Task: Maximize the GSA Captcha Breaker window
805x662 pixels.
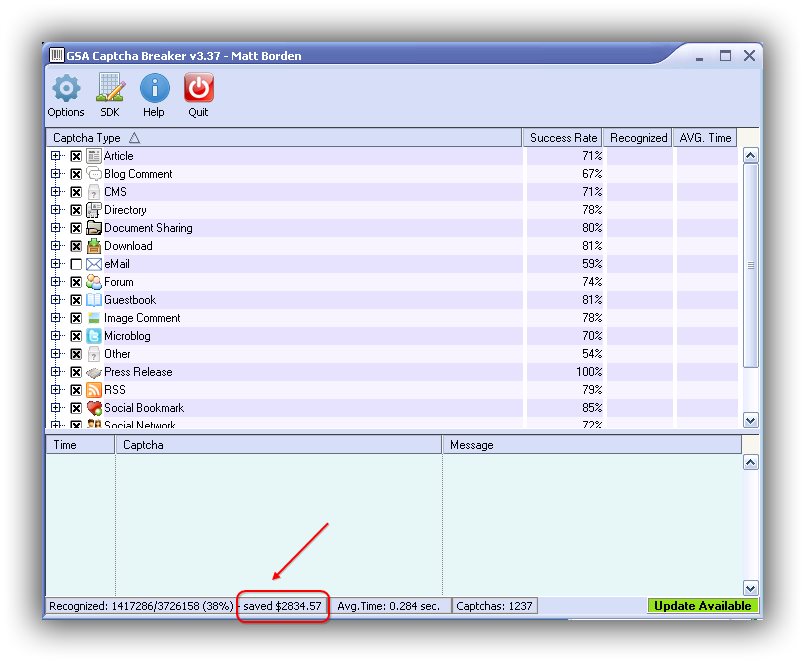Action: 725,55
